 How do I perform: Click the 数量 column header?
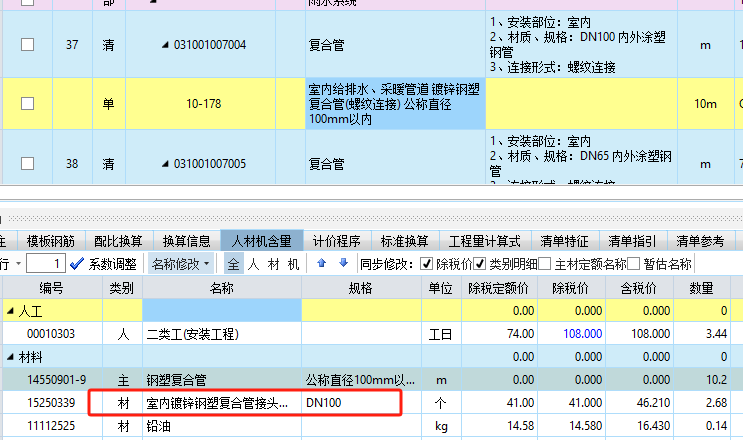702,288
